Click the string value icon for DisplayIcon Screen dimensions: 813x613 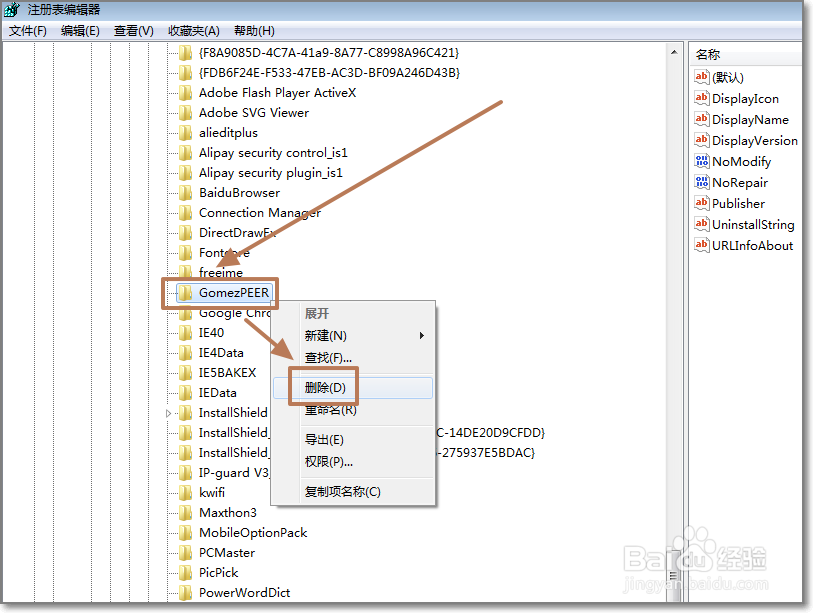(702, 98)
